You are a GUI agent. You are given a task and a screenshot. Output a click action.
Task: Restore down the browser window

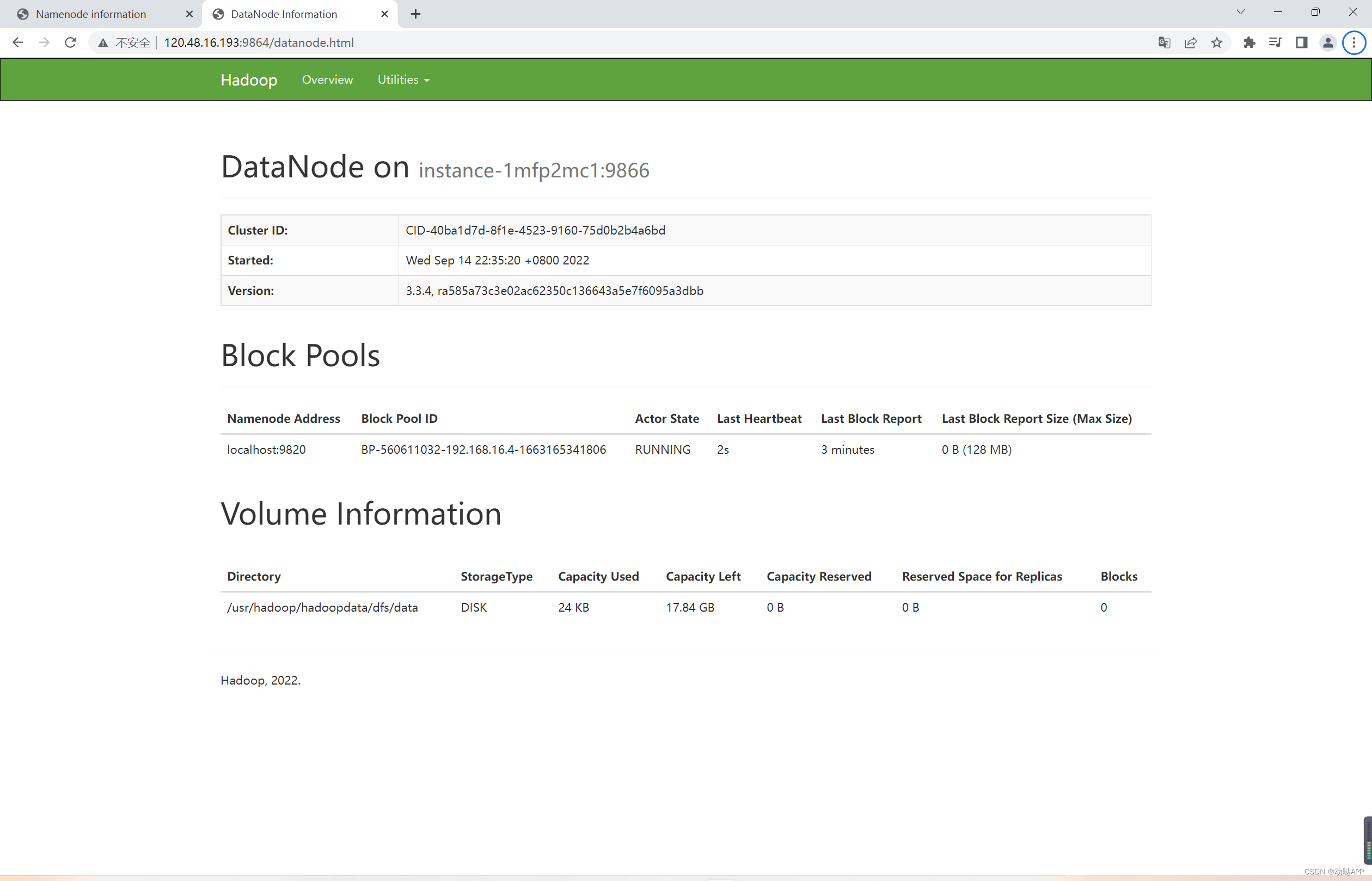pos(1315,12)
